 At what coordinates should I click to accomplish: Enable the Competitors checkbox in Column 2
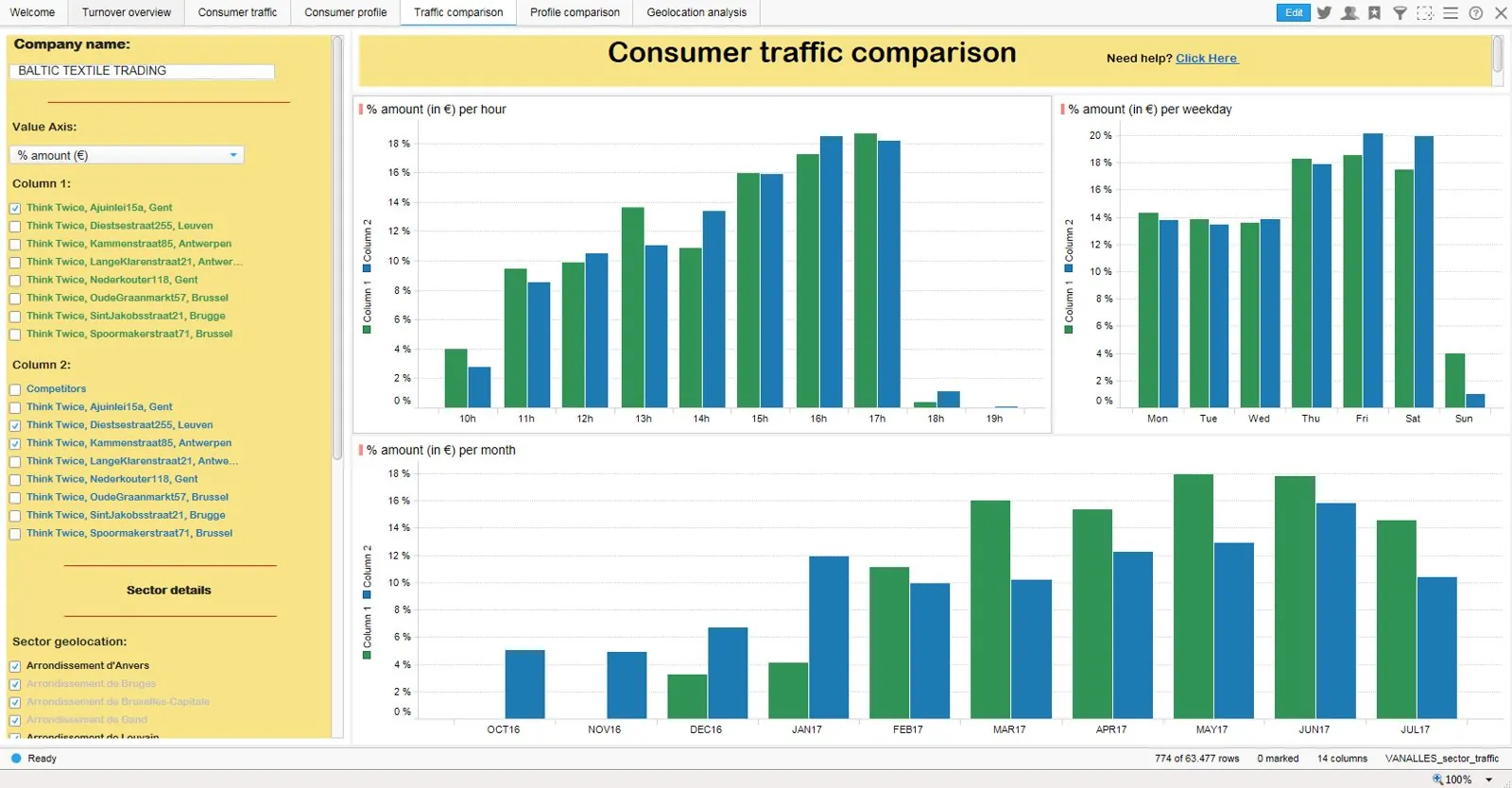point(15,389)
